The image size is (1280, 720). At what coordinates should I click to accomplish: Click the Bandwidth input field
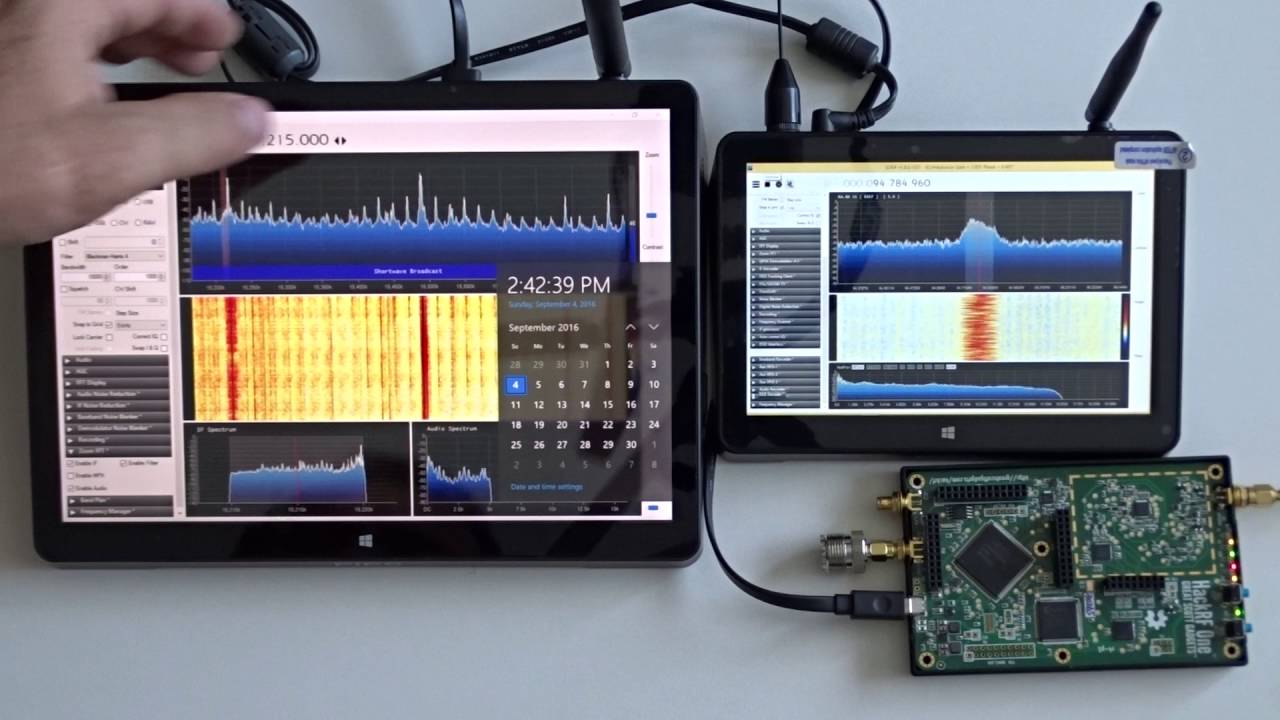pos(87,276)
